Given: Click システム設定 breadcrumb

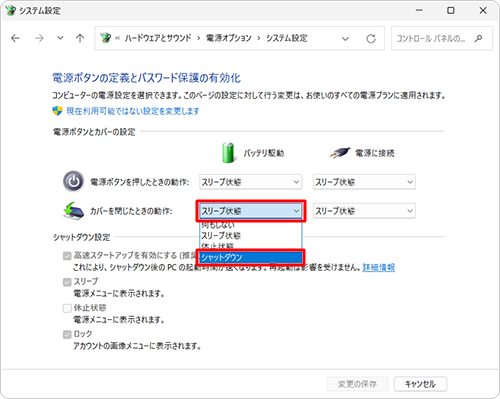Looking at the screenshot, I should pyautogui.click(x=287, y=38).
